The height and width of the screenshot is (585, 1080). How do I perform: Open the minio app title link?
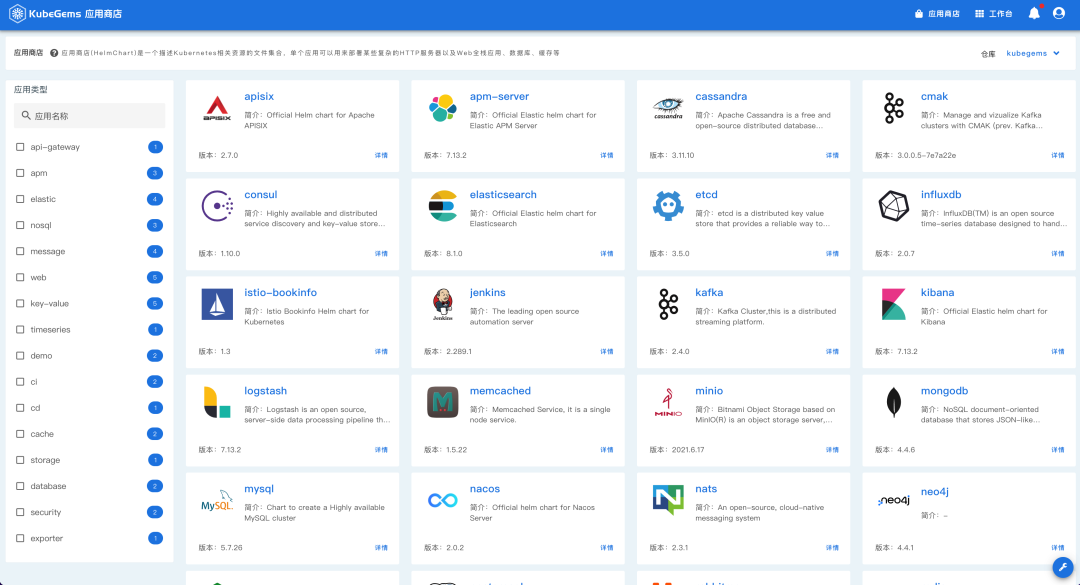709,391
